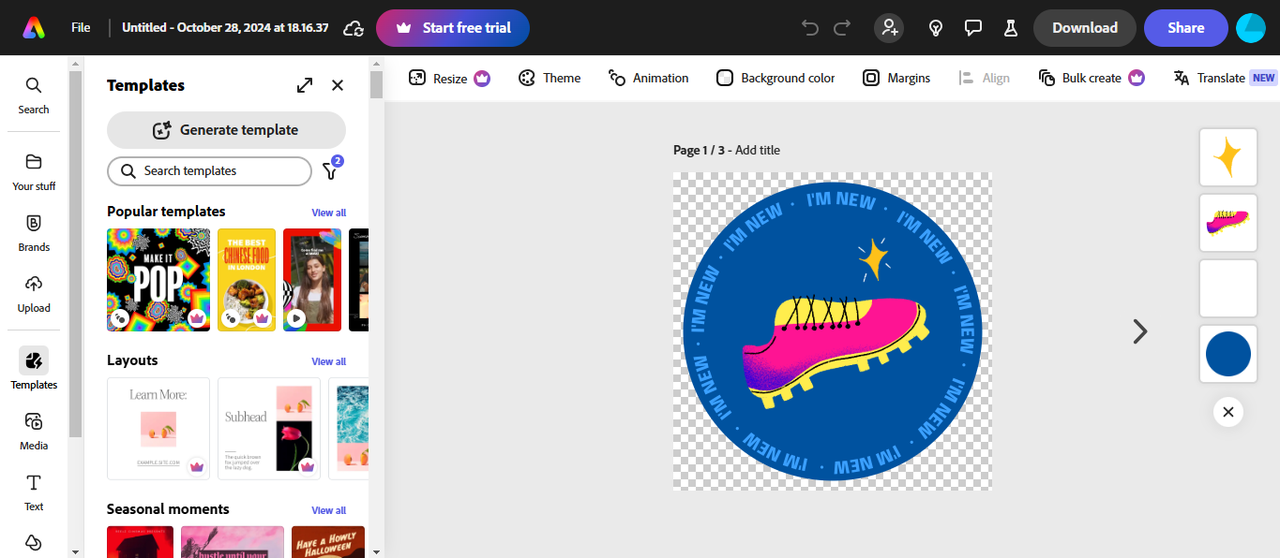
Task: Open Background color picker
Action: tap(776, 78)
